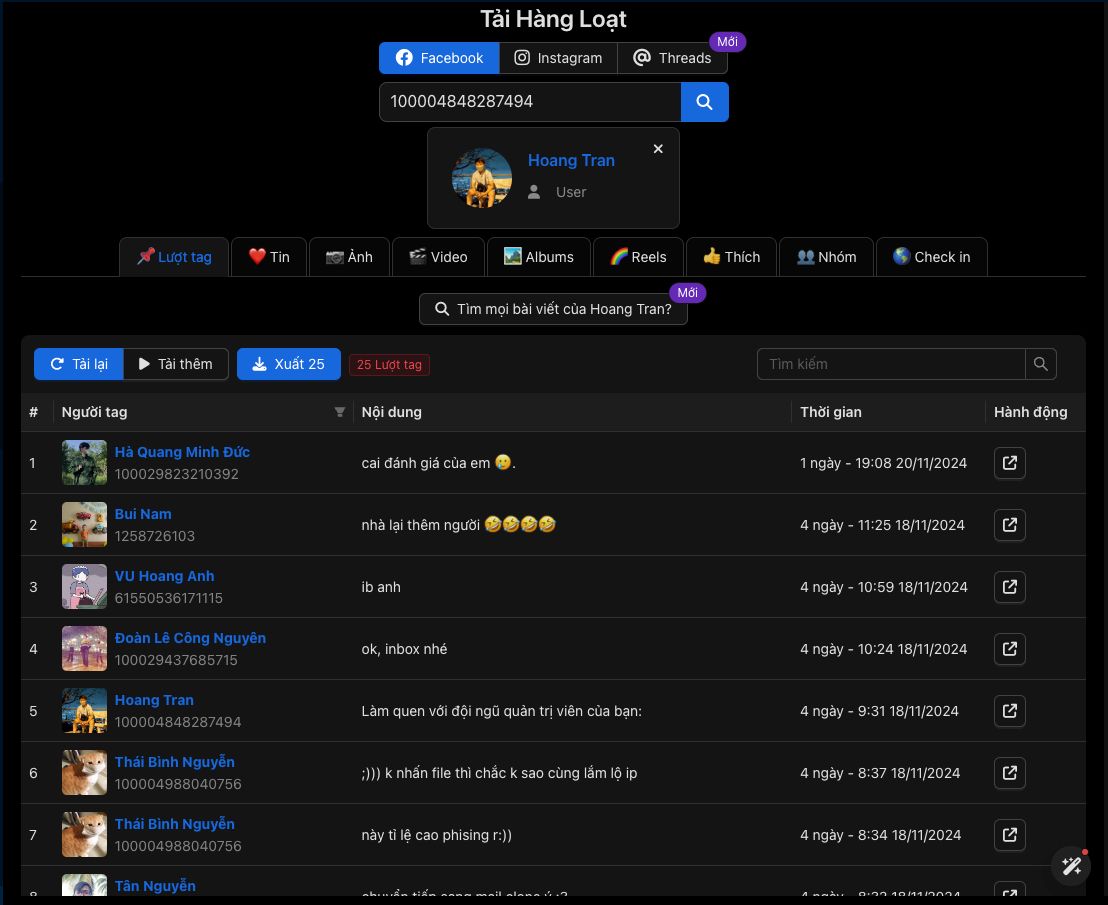Screen dimensions: 1108x905
Task: Switch to the Instagram platform tab
Action: [x=558, y=58]
